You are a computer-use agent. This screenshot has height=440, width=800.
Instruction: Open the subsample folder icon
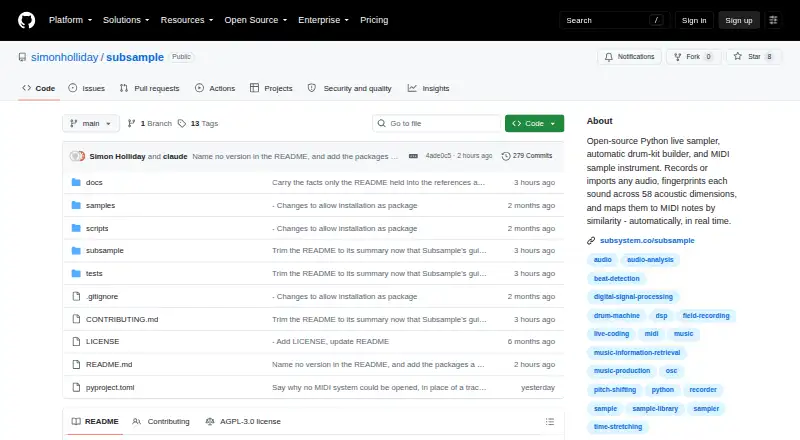(76, 251)
